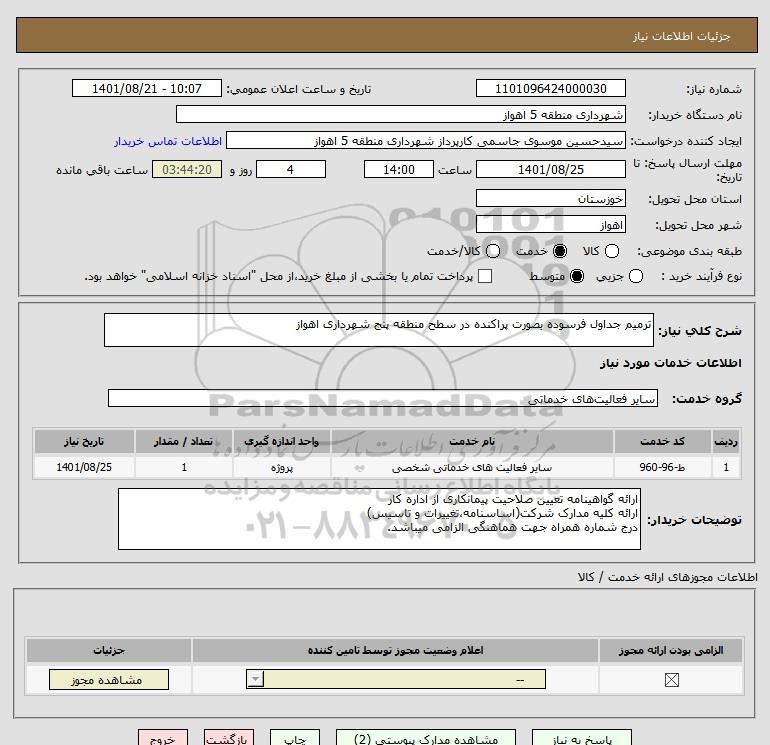Click the buyer notes text area

tap(379, 519)
